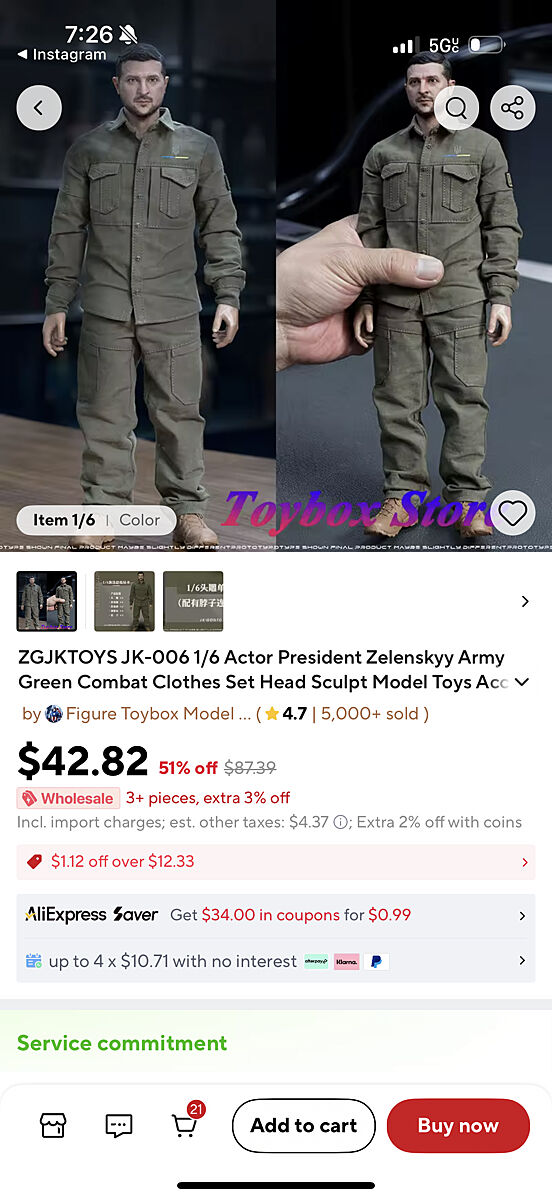Expand the 4 x $10.71 installment options
This screenshot has height=1200, width=552.
point(276,961)
